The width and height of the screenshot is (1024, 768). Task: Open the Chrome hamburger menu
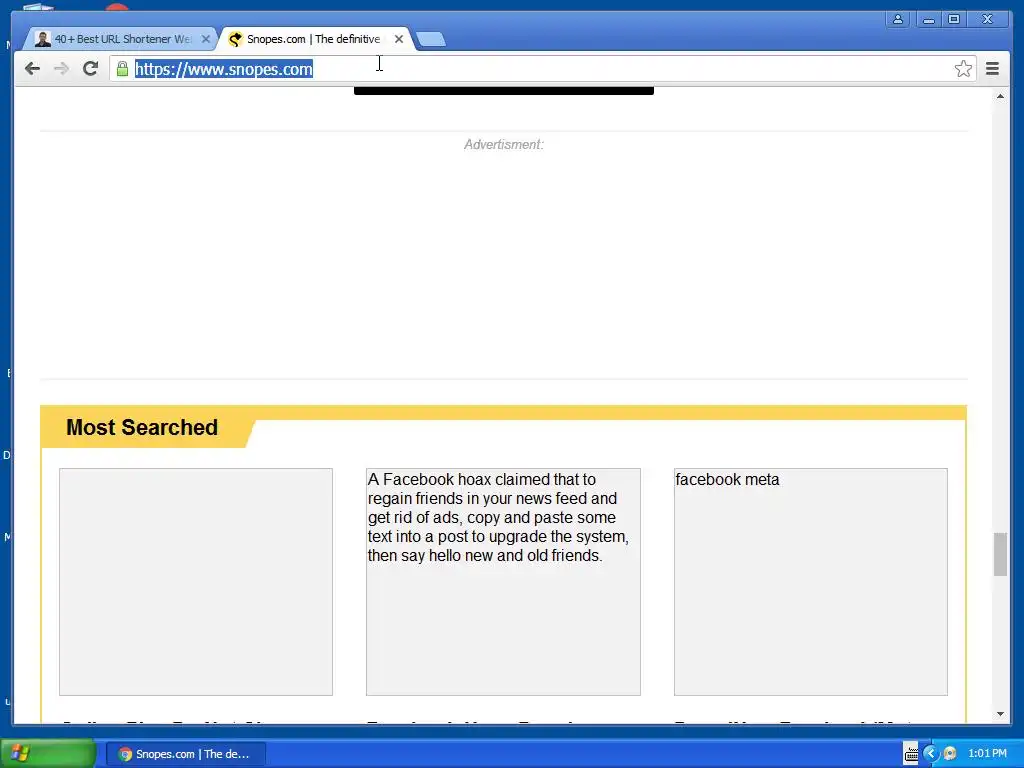point(992,69)
